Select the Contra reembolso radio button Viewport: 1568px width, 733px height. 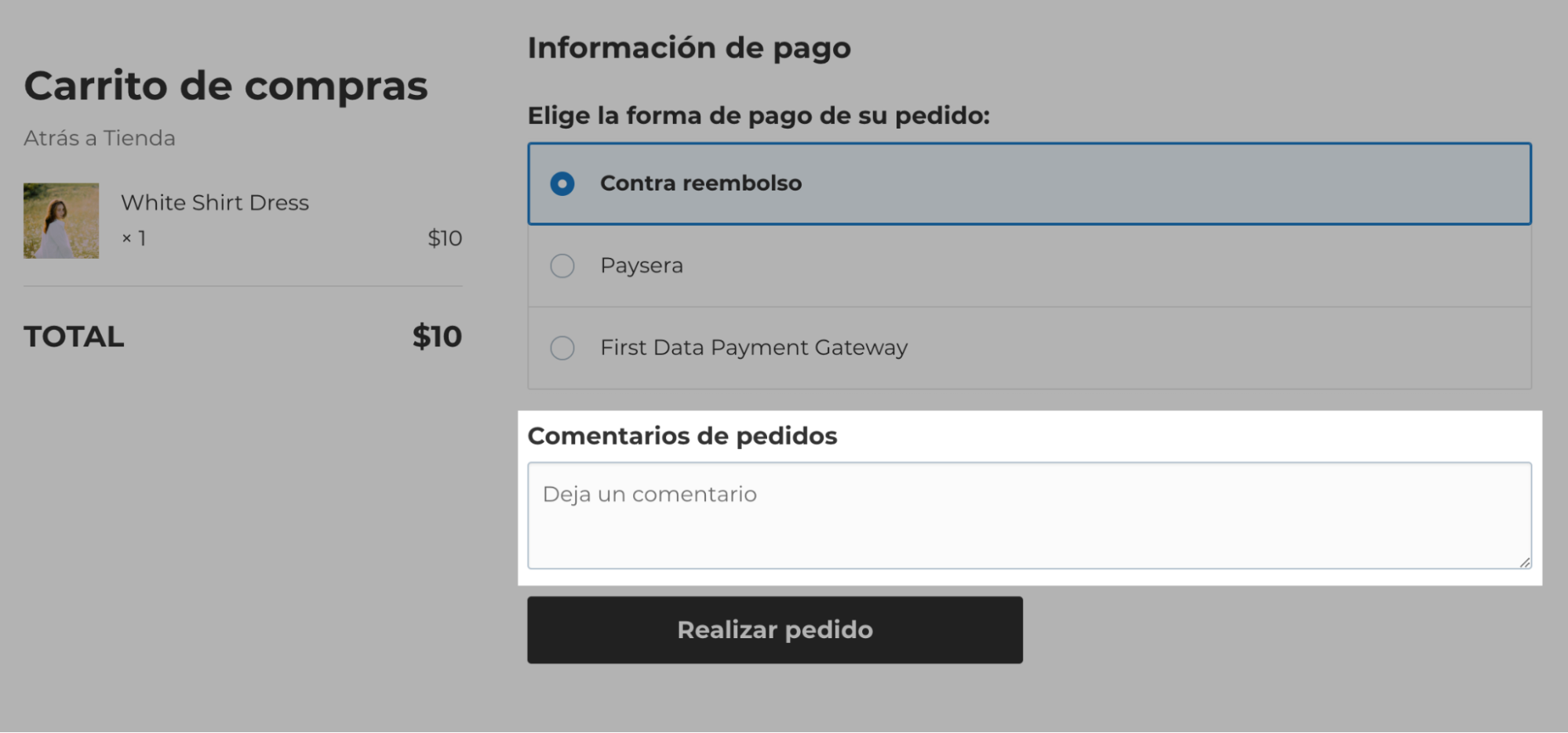[562, 183]
